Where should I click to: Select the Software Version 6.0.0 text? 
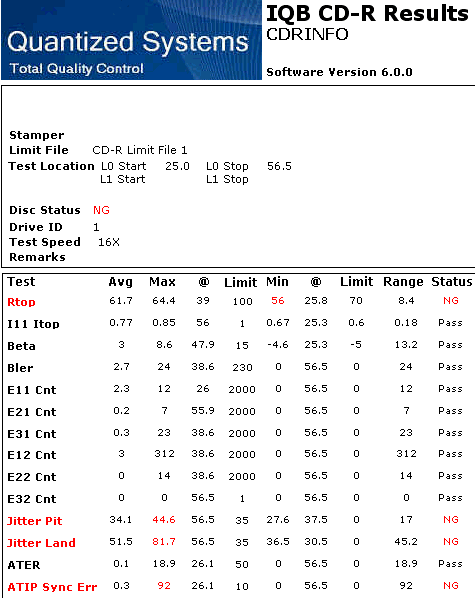coord(339,72)
